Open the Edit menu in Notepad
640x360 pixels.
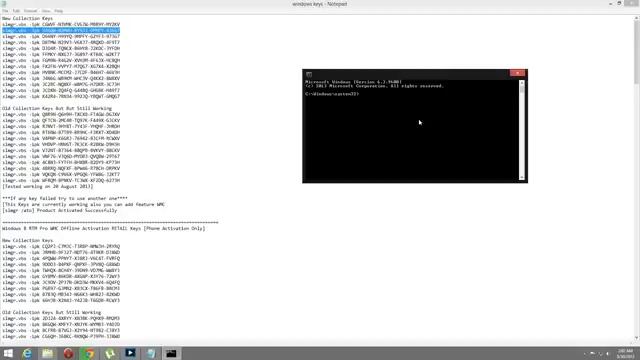coord(16,11)
